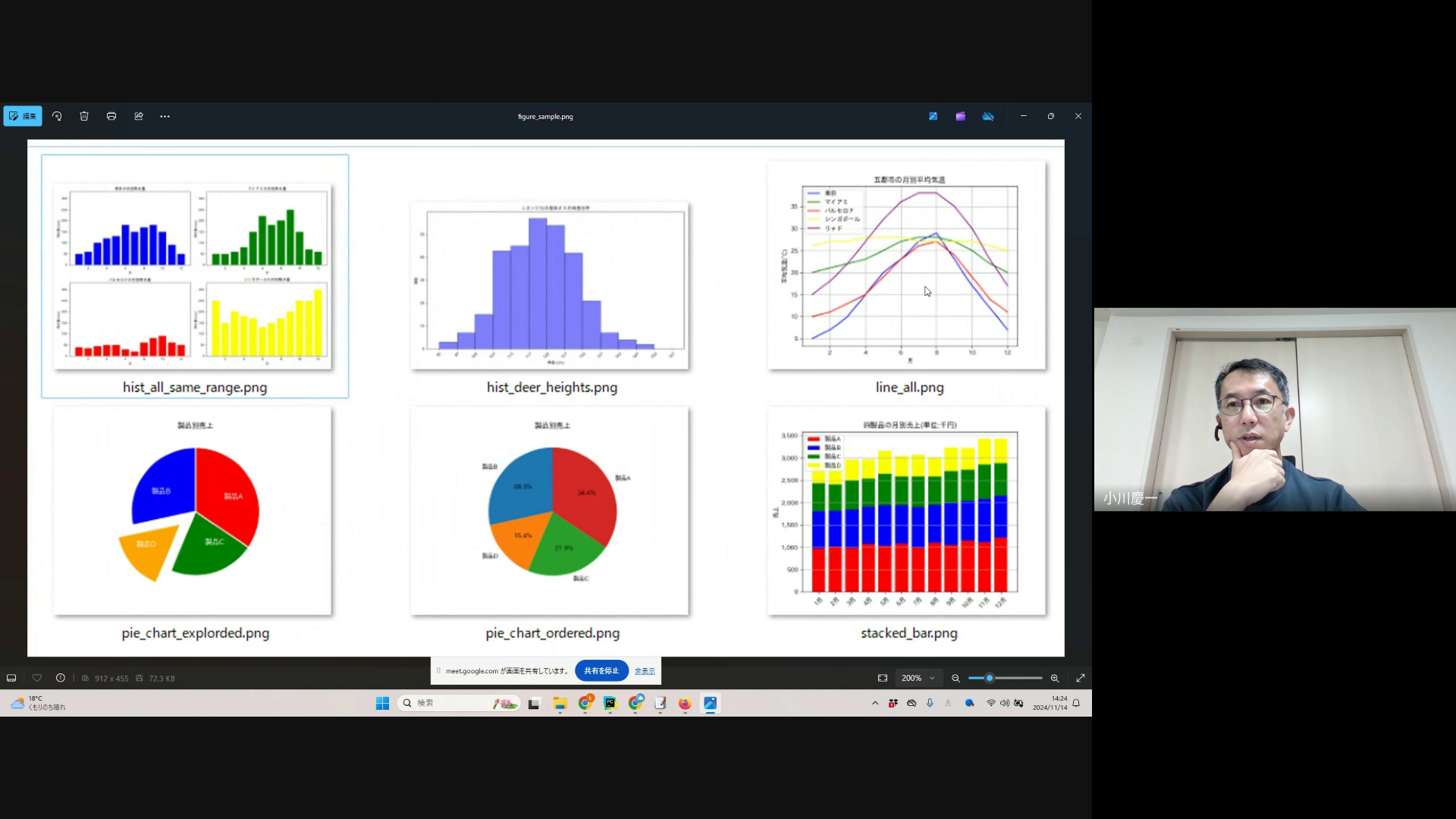Viewport: 1456px width, 819px height.
Task: Open the Clipchamp video editor icon
Action: pos(961,116)
